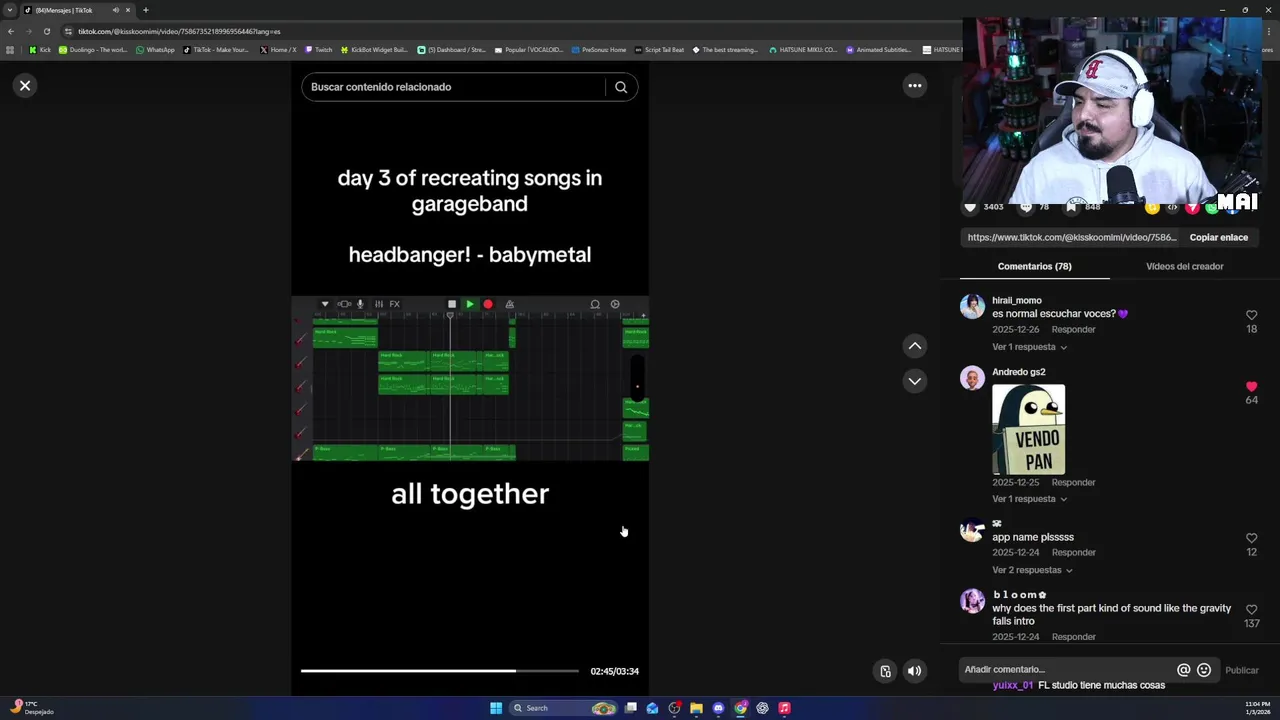The width and height of the screenshot is (1280, 720).
Task: Click the search magnifier in related content bar
Action: pos(621,87)
